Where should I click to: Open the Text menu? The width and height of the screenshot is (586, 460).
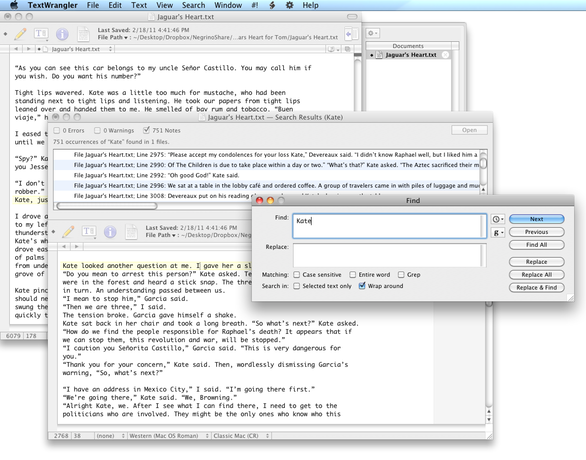tap(139, 5)
